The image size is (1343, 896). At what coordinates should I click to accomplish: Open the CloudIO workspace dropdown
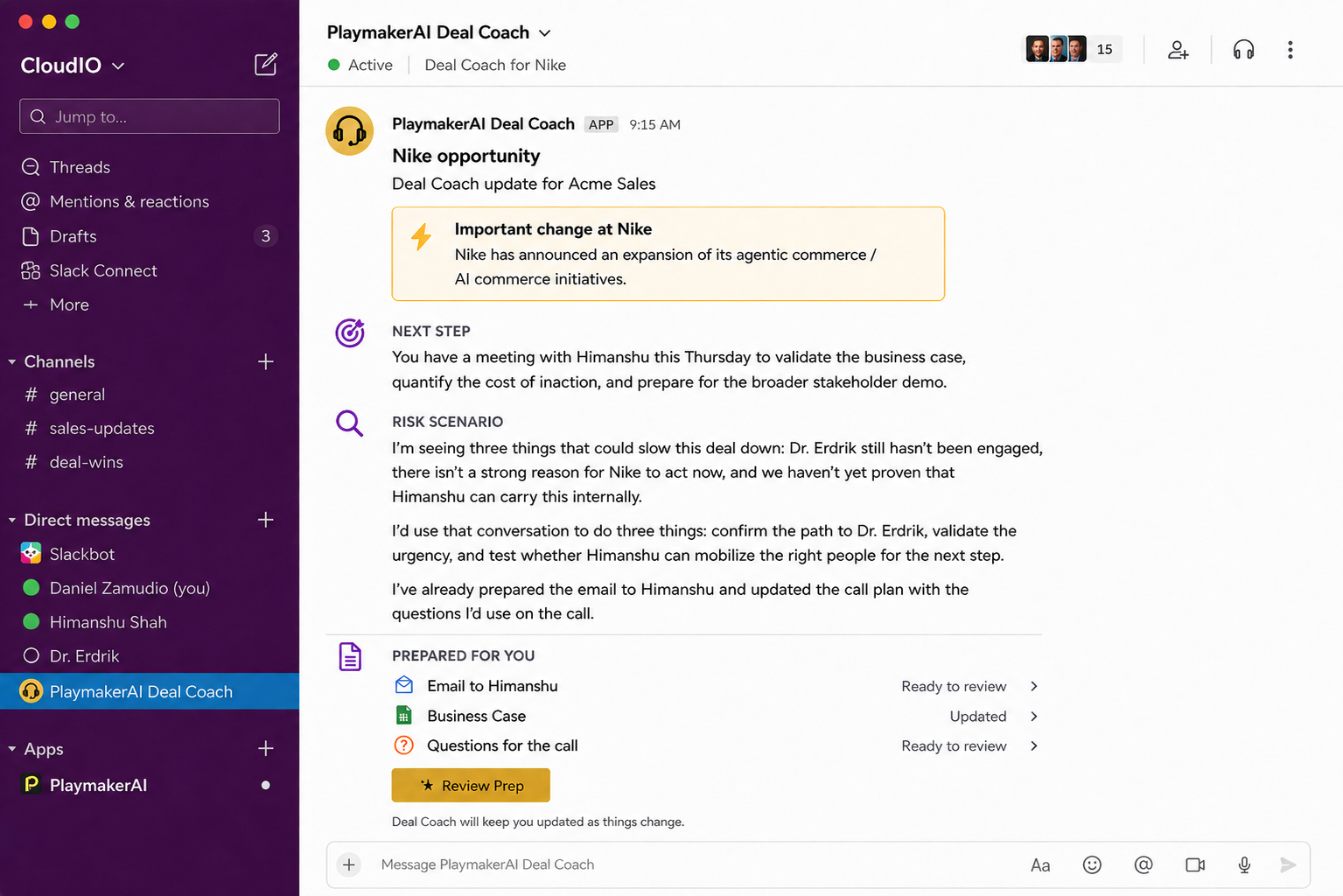click(73, 66)
